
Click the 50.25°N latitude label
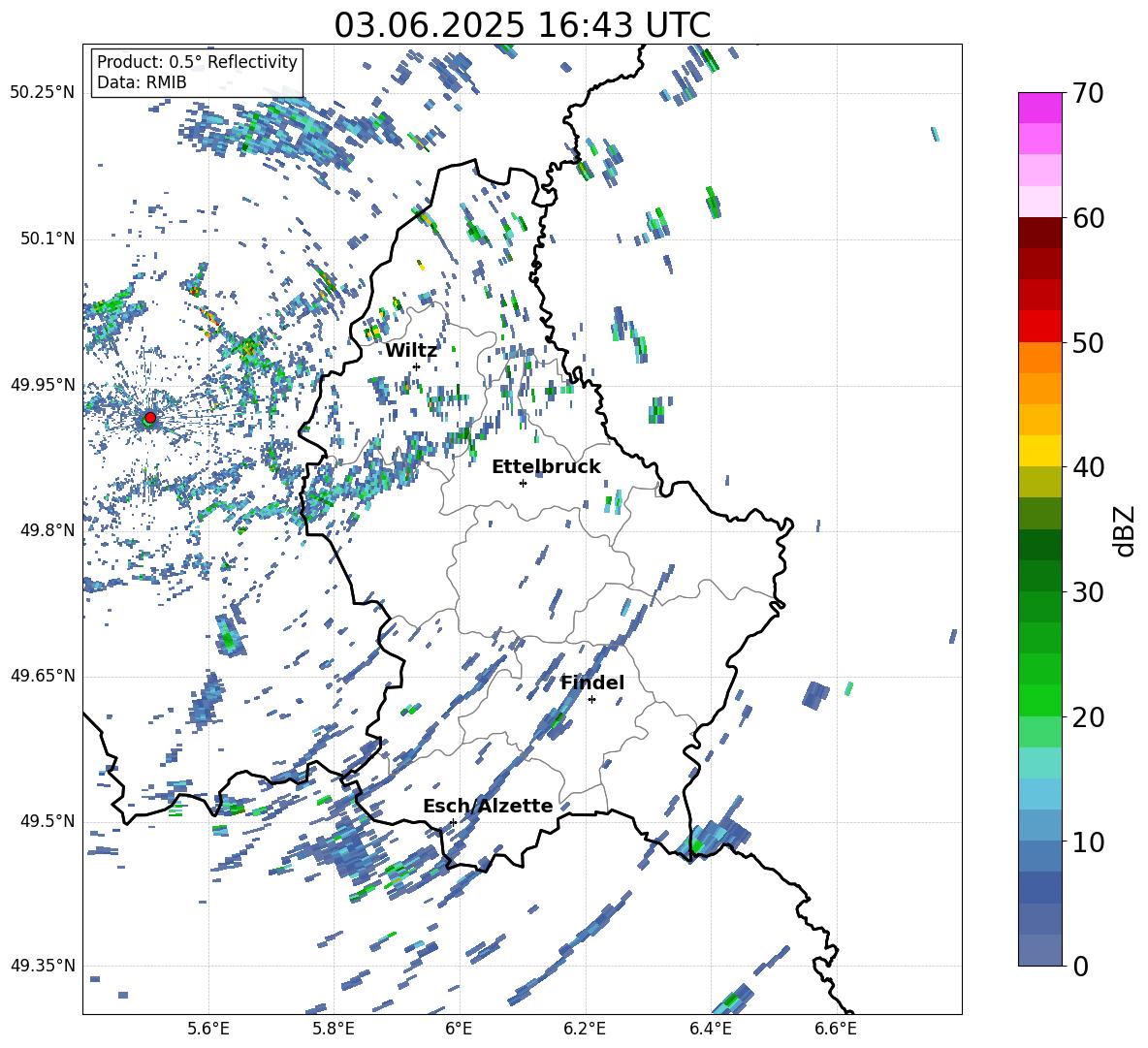pyautogui.click(x=43, y=93)
